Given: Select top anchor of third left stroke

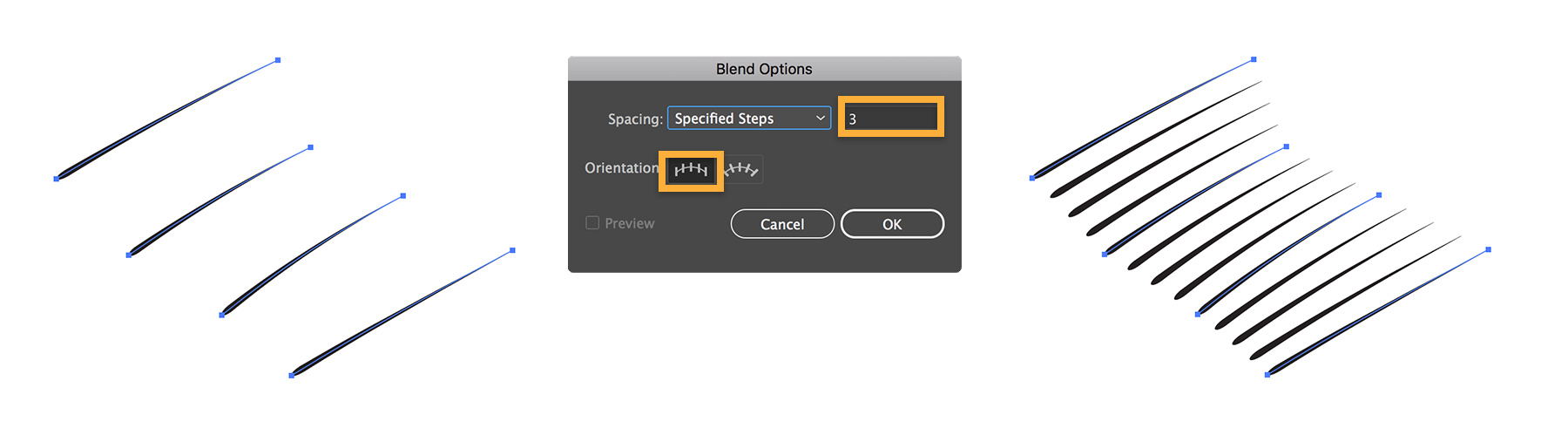Looking at the screenshot, I should click(x=403, y=196).
